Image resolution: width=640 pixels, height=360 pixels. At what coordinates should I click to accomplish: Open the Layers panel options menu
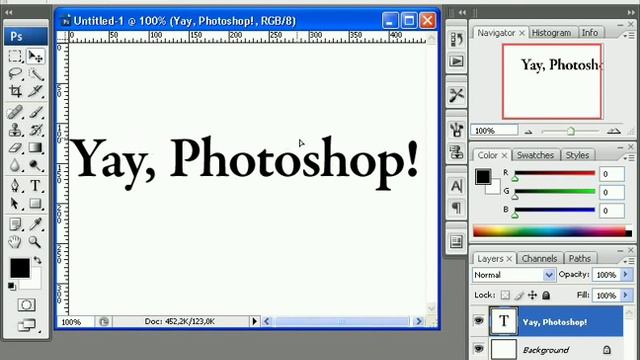tap(628, 261)
